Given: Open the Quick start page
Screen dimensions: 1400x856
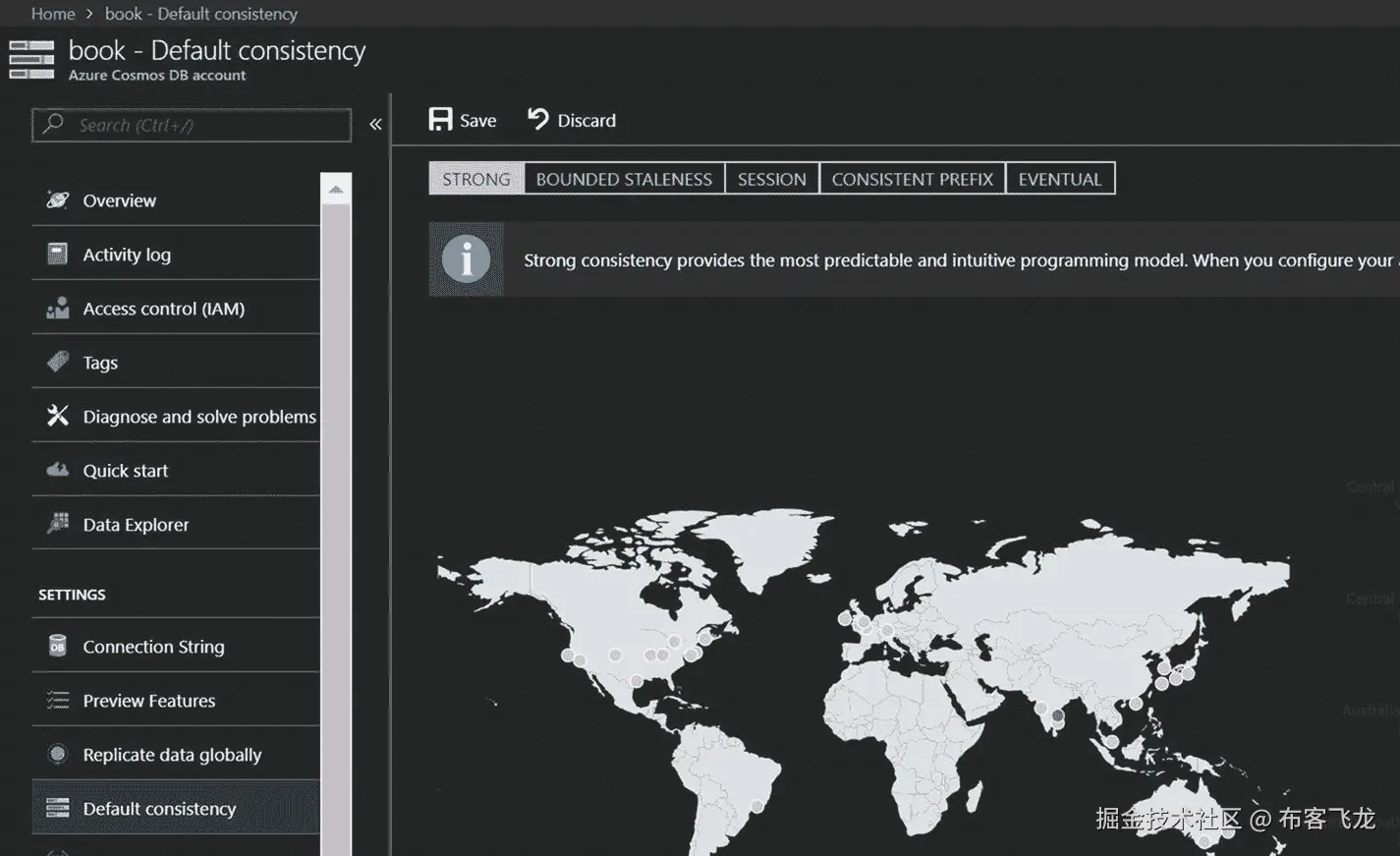Looking at the screenshot, I should pos(176,470).
